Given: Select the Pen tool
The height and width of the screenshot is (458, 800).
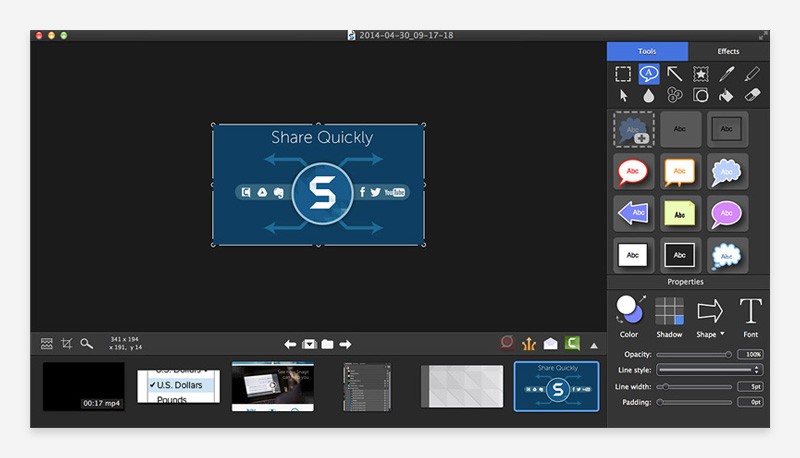Looking at the screenshot, I should (x=727, y=74).
